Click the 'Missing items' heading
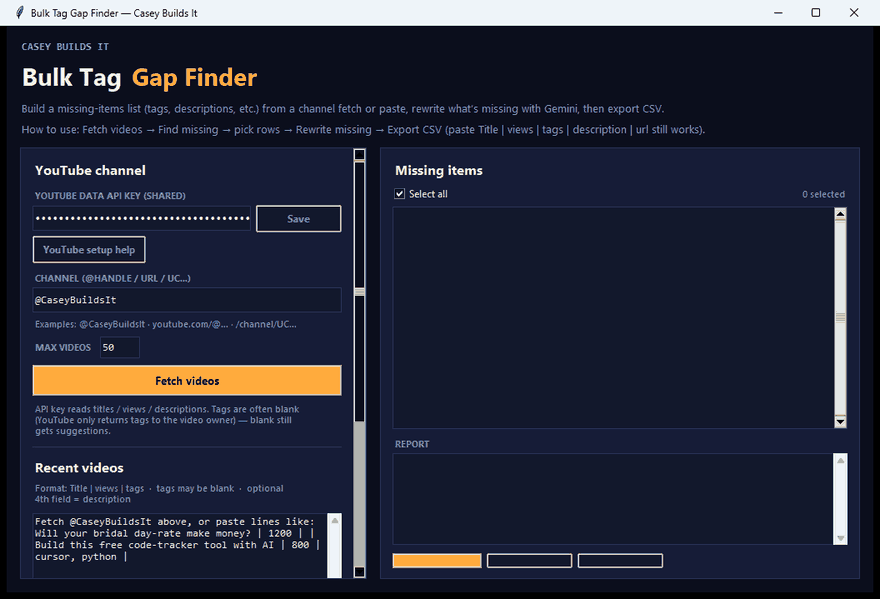This screenshot has width=880, height=599. [x=439, y=171]
